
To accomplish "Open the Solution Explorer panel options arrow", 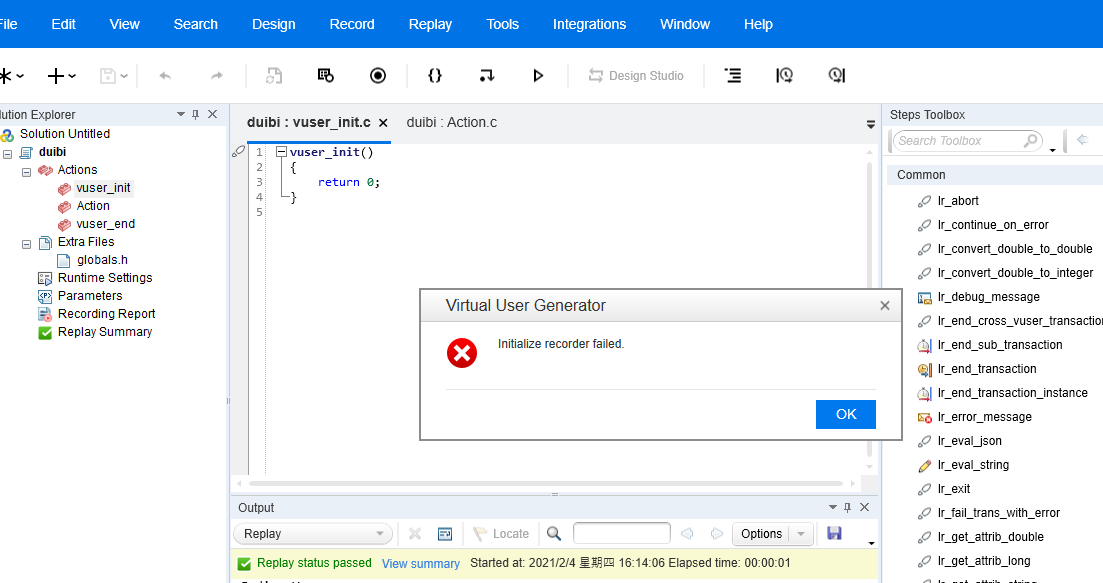I will (181, 114).
